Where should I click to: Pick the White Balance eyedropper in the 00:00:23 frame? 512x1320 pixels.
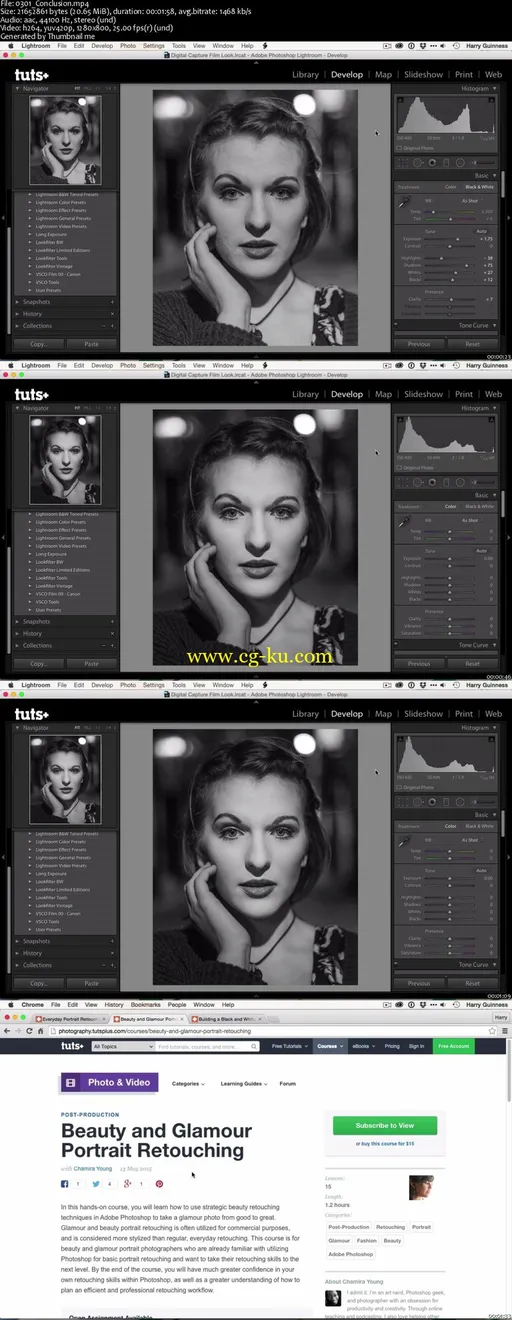point(404,203)
